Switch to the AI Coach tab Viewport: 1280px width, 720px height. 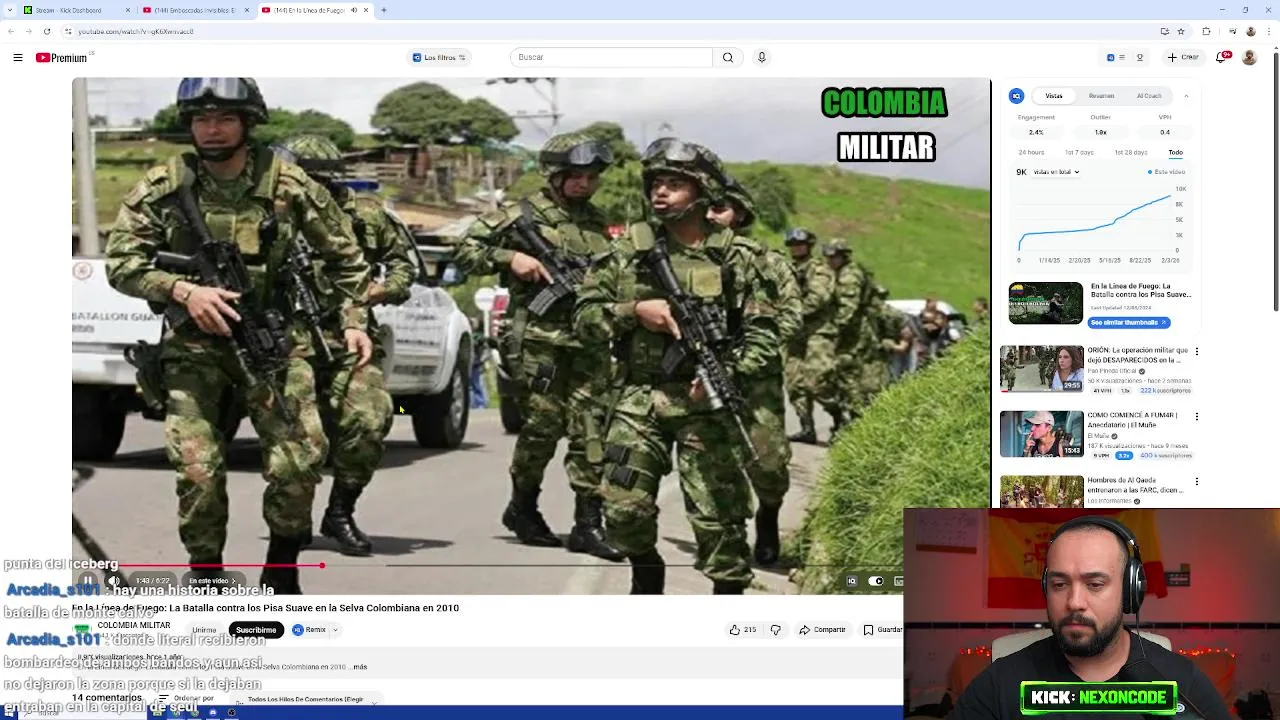1149,96
